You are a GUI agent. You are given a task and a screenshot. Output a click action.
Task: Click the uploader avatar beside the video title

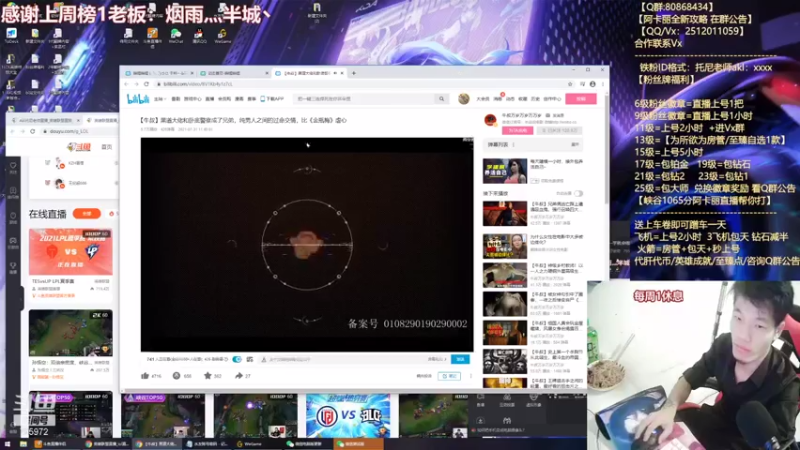tap(490, 120)
